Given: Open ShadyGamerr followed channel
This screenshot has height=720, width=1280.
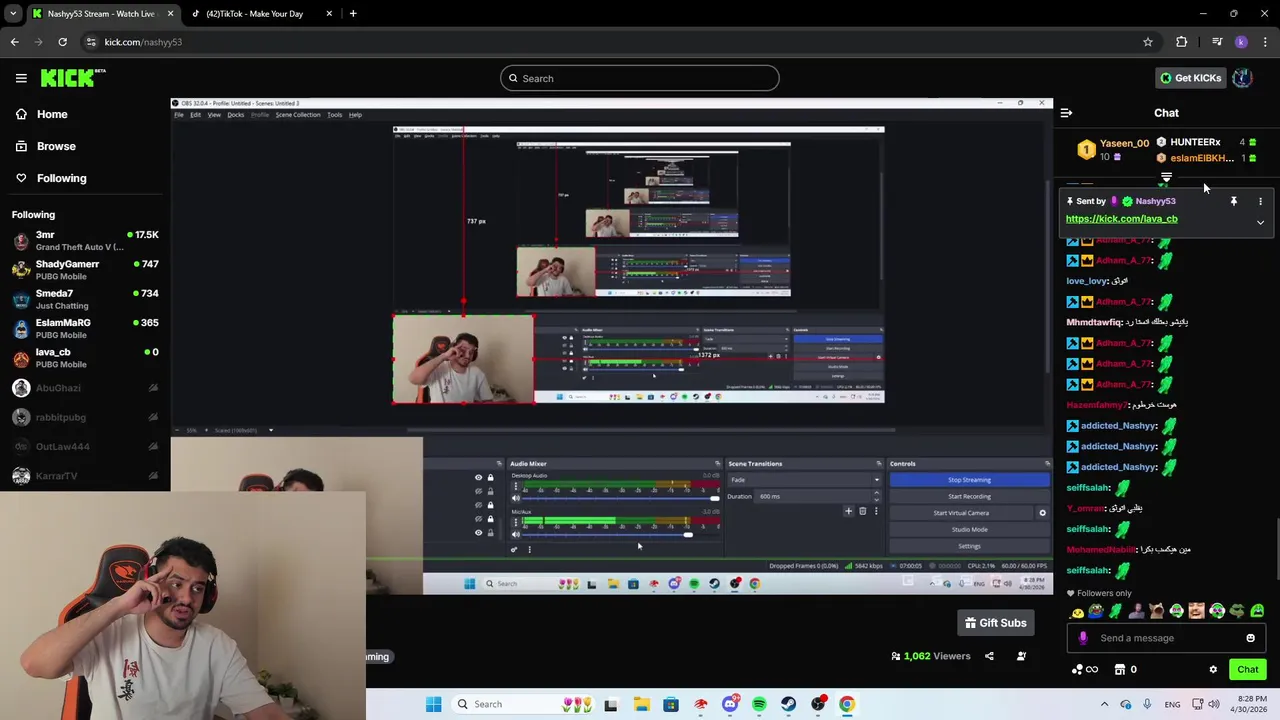Looking at the screenshot, I should pos(85,270).
